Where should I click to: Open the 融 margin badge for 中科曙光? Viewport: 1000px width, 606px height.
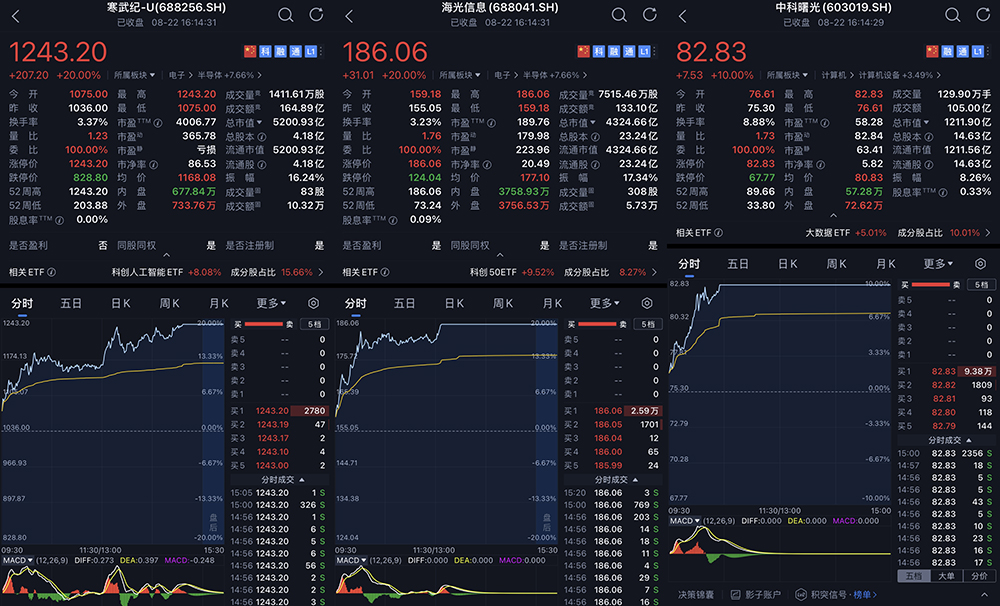[x=948, y=51]
